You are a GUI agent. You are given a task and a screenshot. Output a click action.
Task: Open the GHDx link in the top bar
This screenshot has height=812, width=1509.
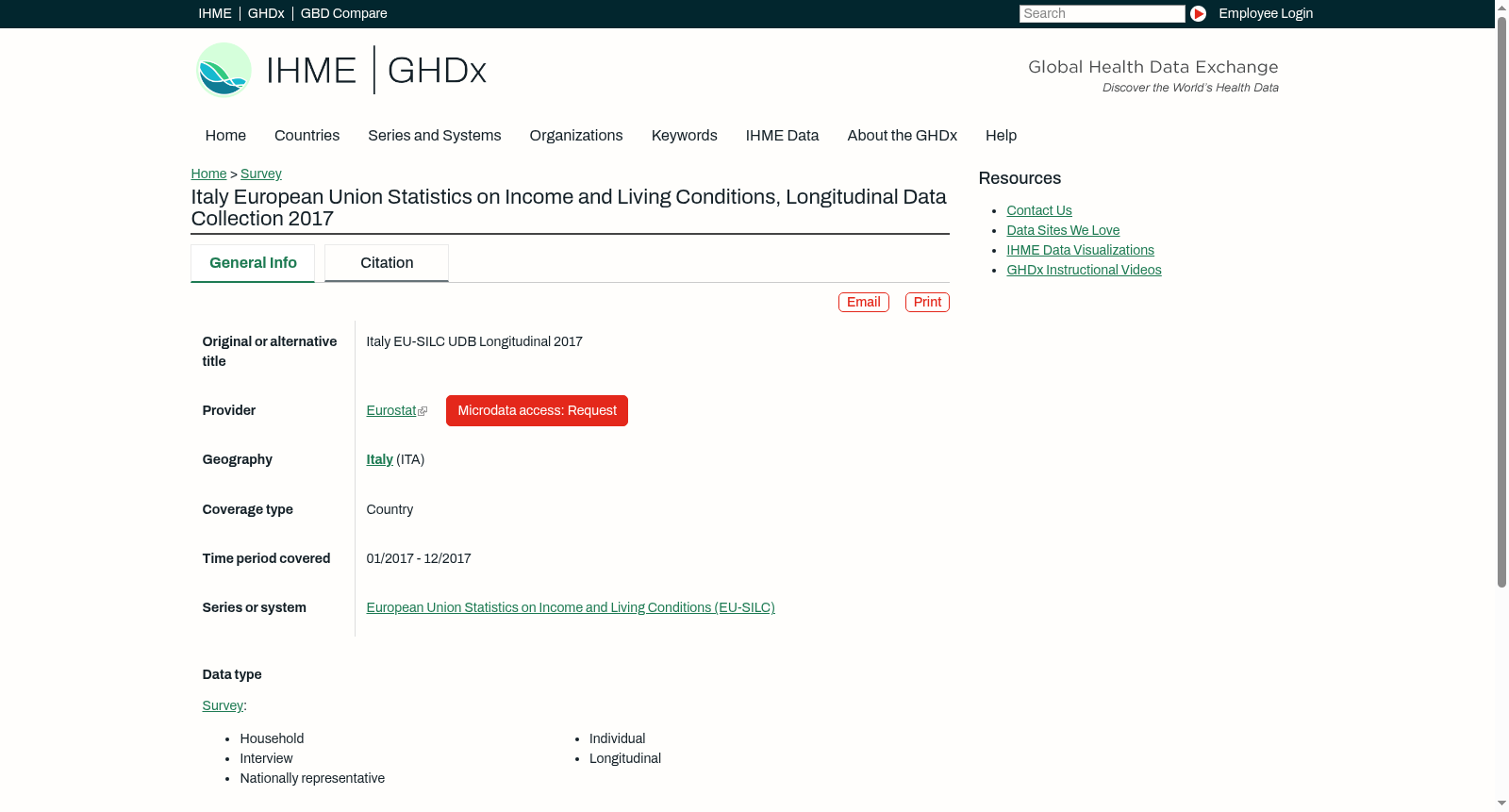coord(266,13)
